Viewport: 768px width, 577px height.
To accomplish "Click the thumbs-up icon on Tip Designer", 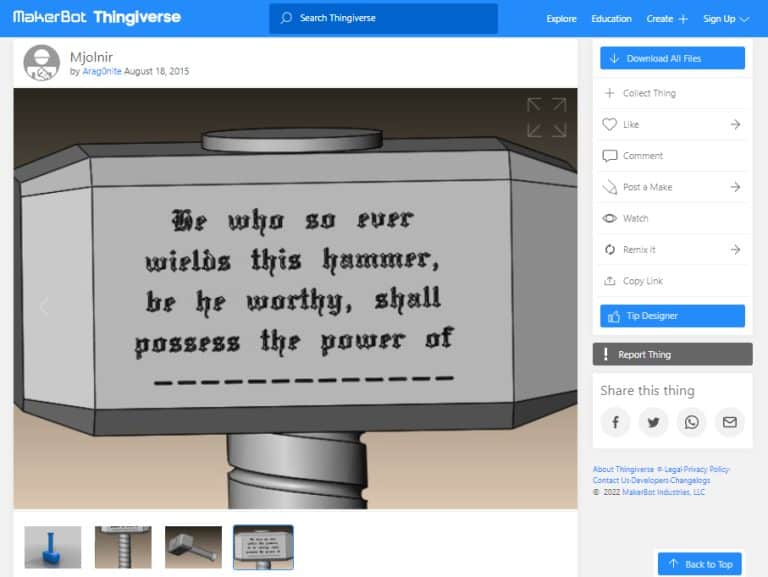I will click(614, 316).
